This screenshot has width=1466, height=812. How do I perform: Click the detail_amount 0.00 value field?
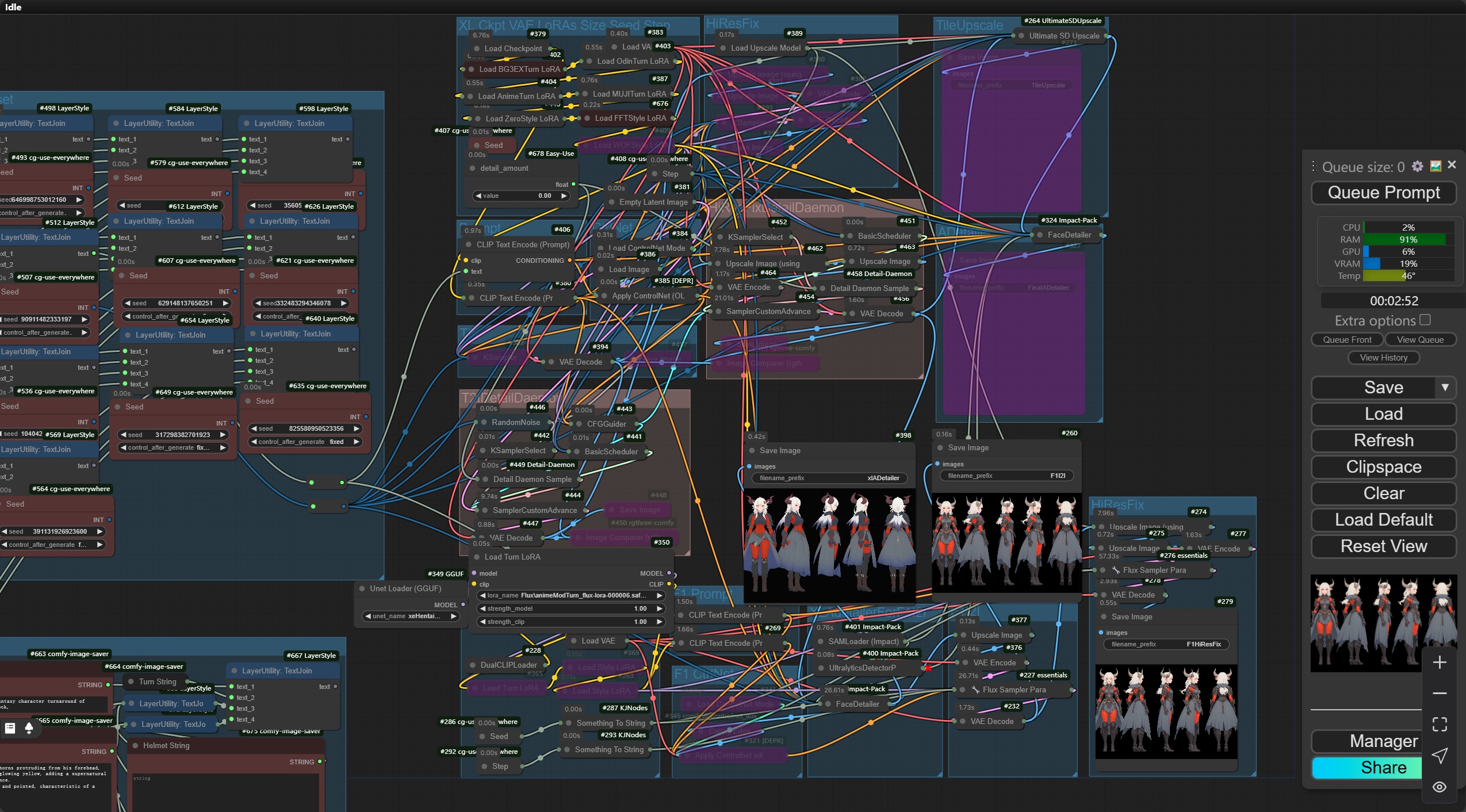[x=521, y=196]
